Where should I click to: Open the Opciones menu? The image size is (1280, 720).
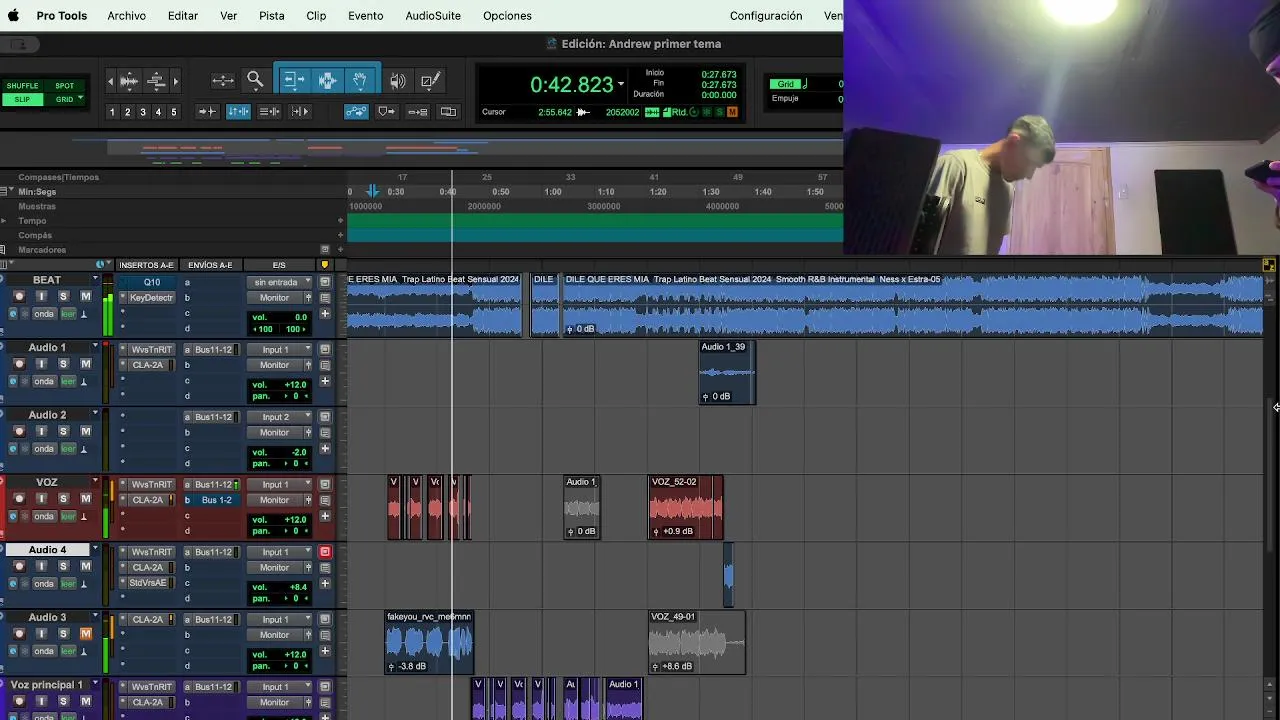point(507,16)
